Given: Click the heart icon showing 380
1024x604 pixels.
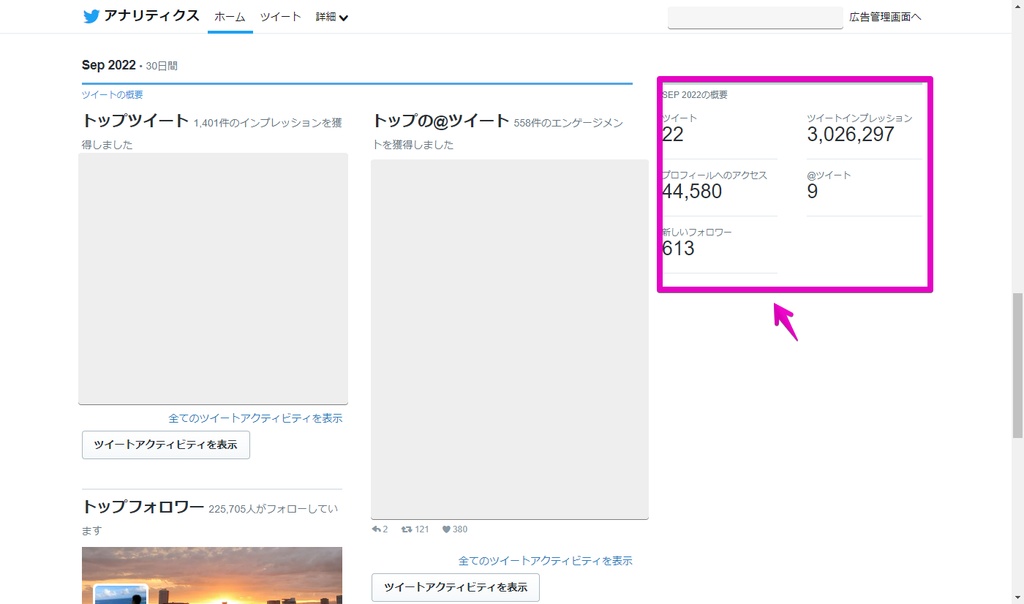Looking at the screenshot, I should click(446, 529).
